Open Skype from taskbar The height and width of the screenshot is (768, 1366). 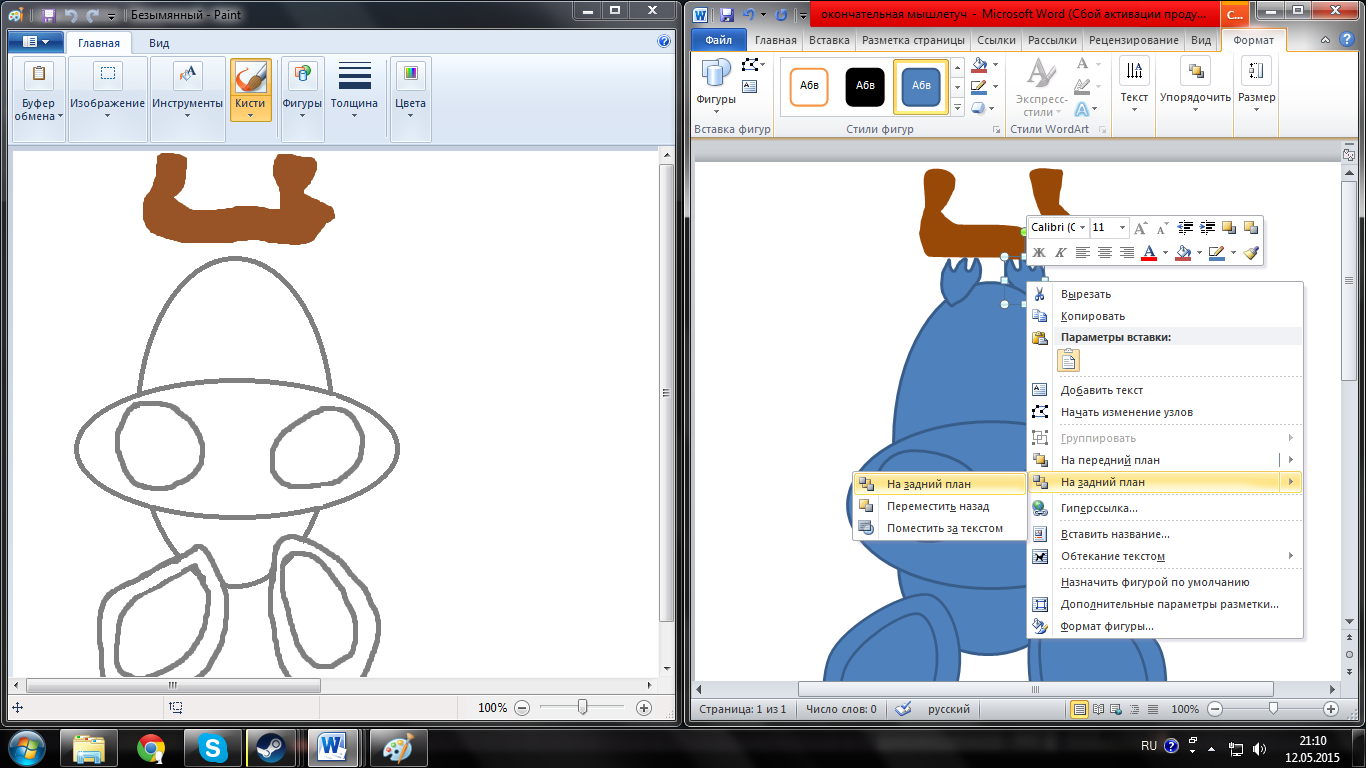click(212, 747)
